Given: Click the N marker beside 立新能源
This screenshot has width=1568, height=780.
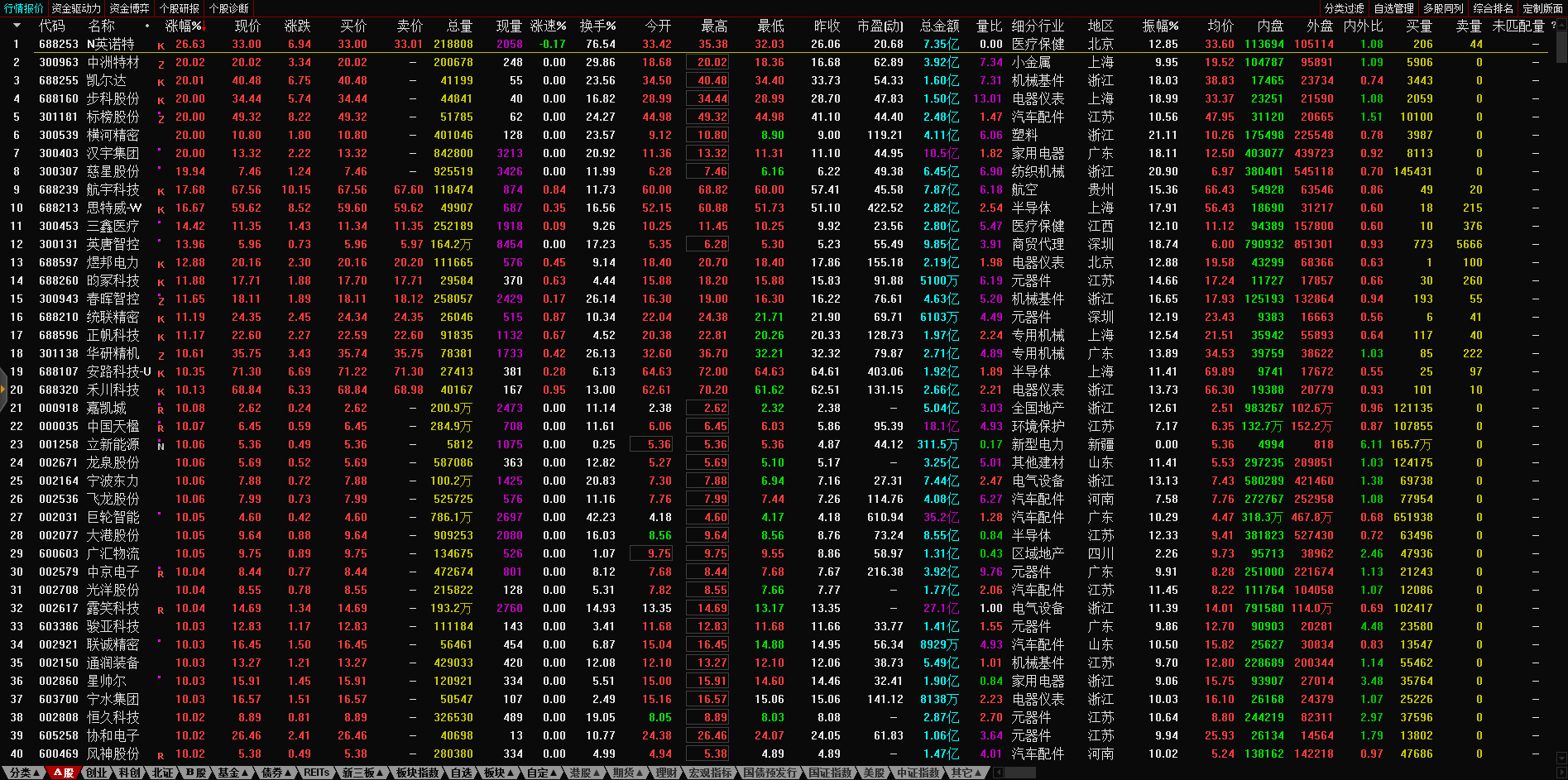Looking at the screenshot, I should click(x=161, y=446).
